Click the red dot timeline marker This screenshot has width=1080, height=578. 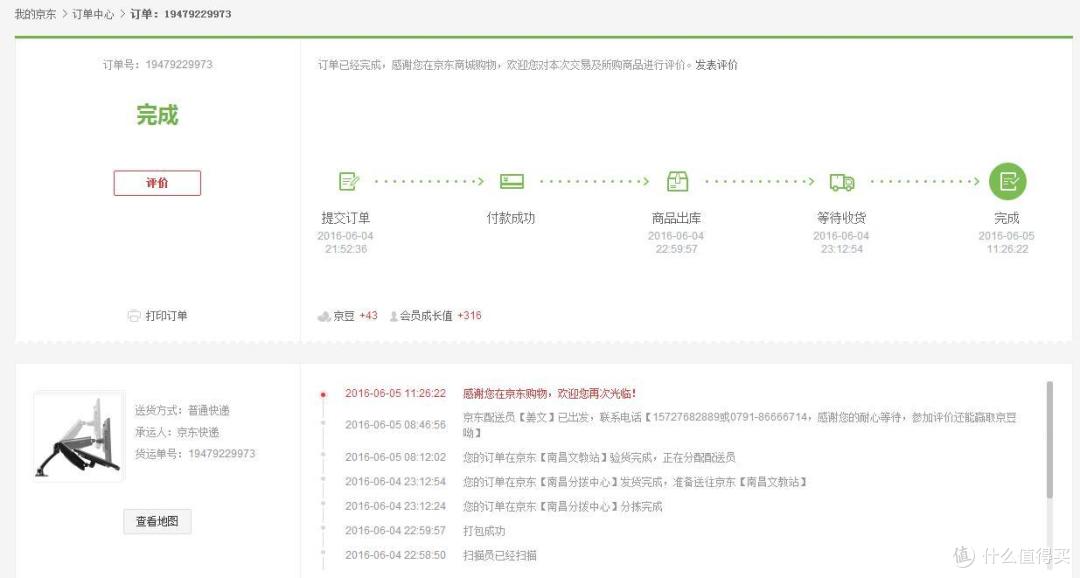322,395
